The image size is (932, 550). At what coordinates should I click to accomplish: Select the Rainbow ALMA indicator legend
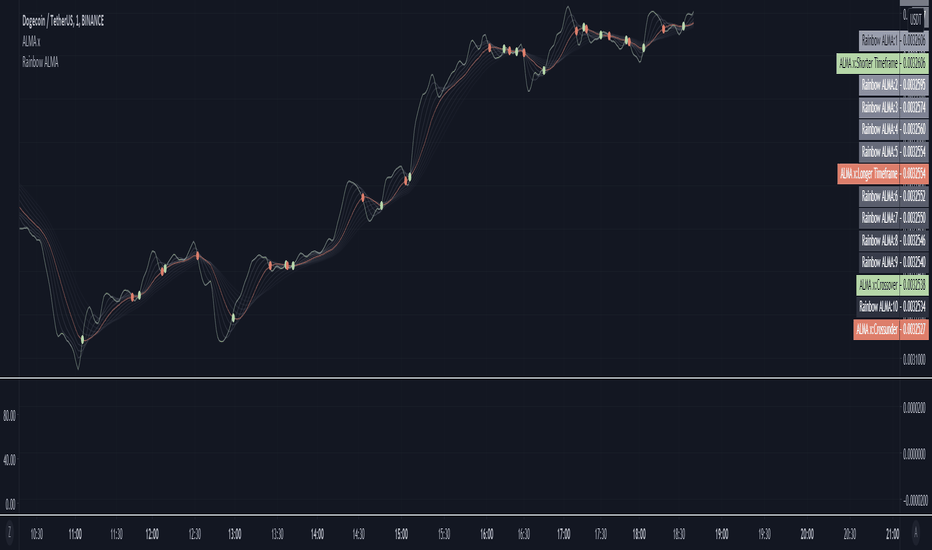pos(40,62)
